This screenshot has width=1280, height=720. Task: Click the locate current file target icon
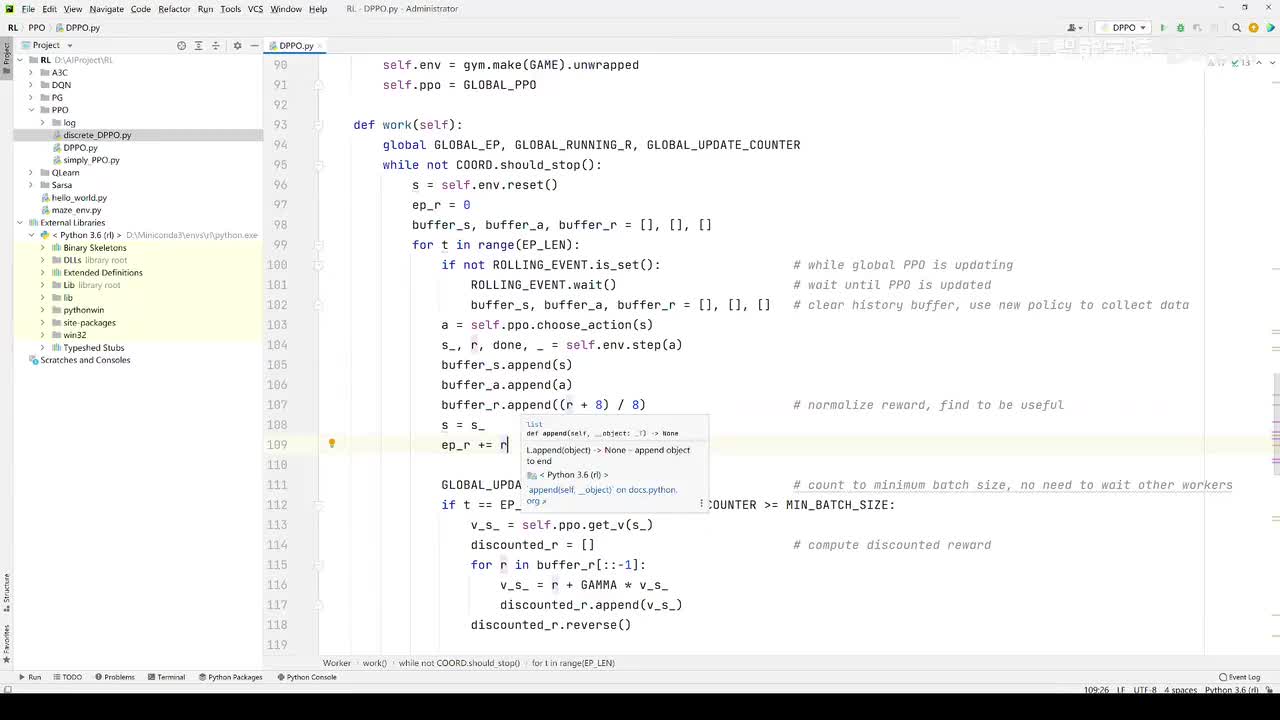point(181,45)
